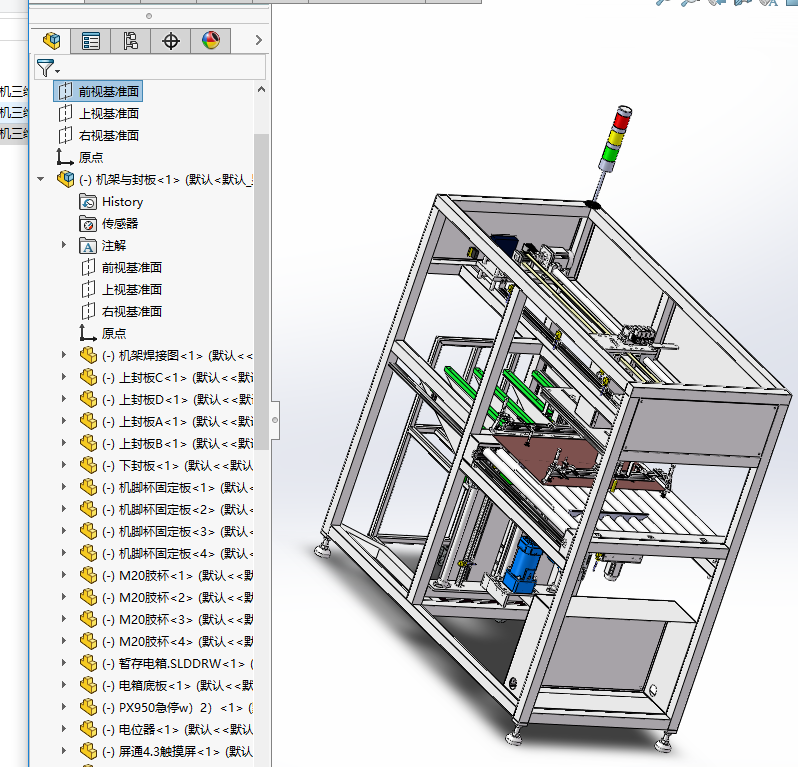Click the 上封板C<1> part icon

pos(89,377)
